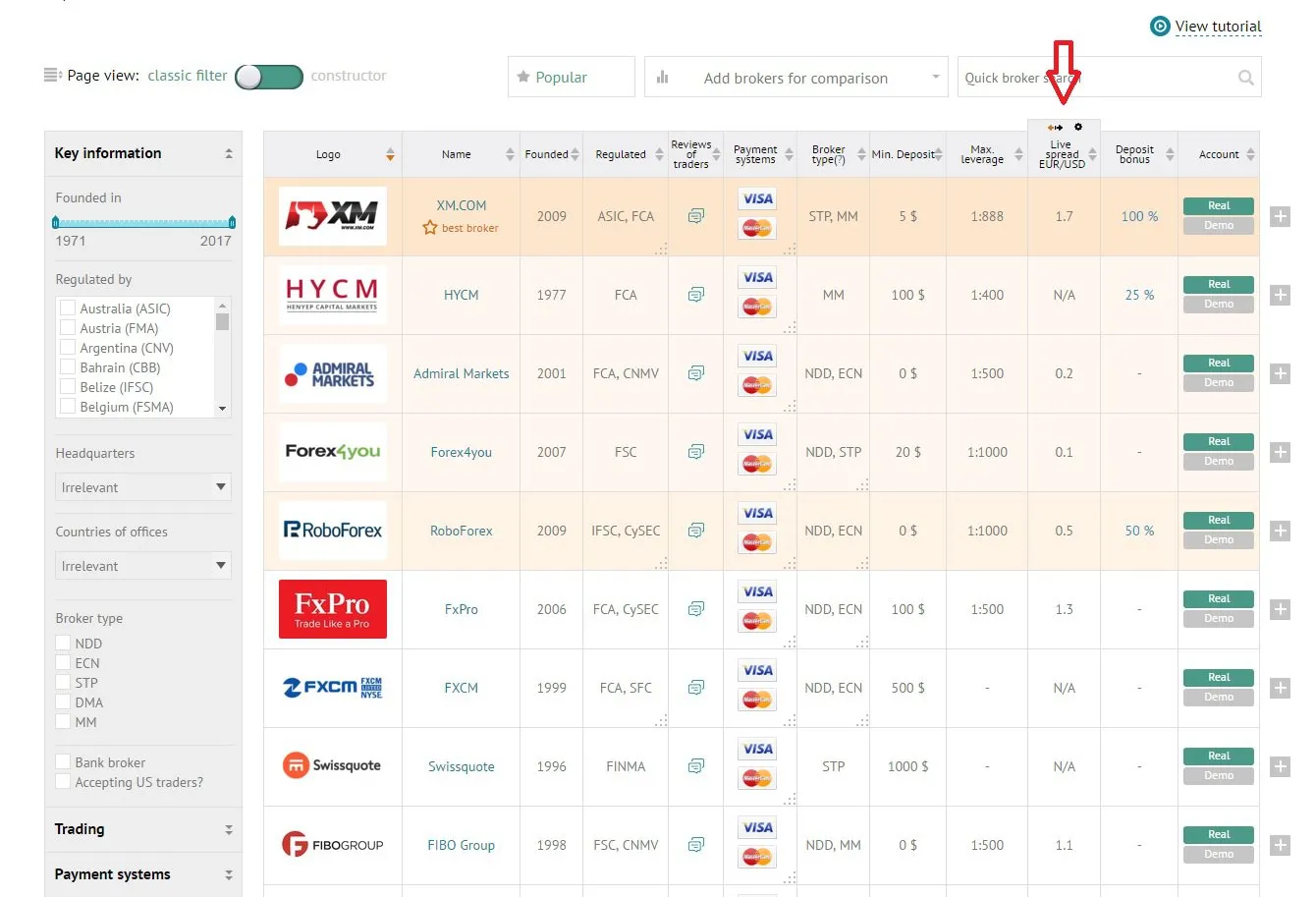Select the Popular view
This screenshot has height=897, width=1316.
click(571, 76)
